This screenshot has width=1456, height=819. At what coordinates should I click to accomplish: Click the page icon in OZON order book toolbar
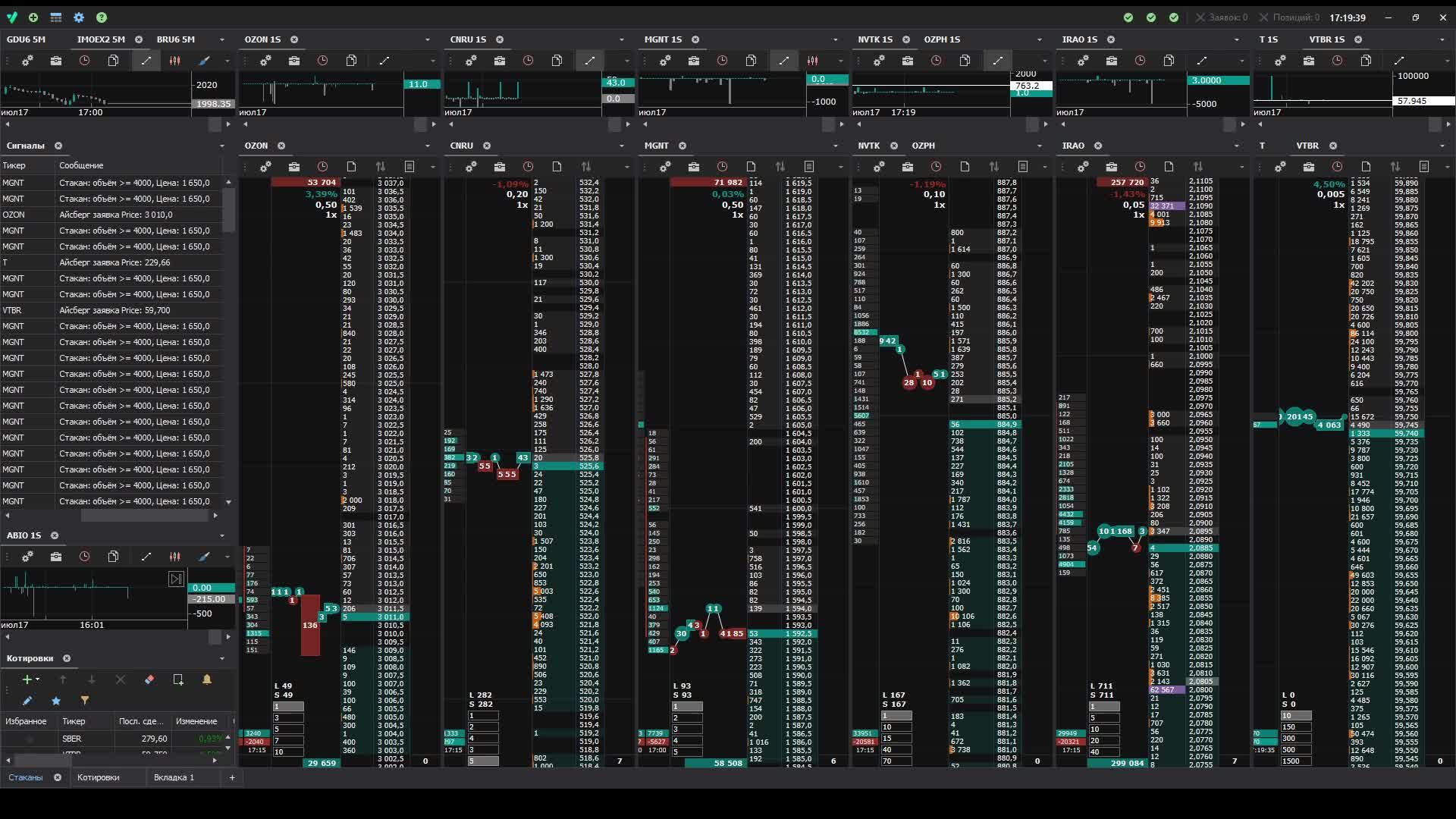[352, 166]
